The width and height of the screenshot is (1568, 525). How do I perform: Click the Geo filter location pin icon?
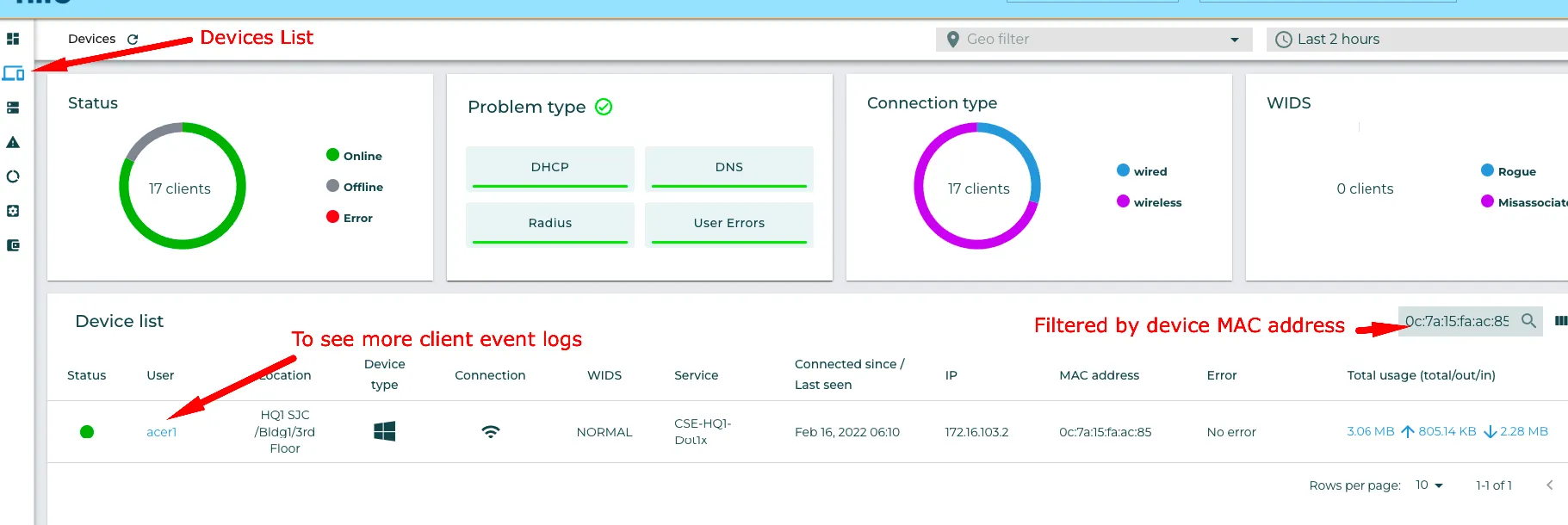[x=952, y=40]
